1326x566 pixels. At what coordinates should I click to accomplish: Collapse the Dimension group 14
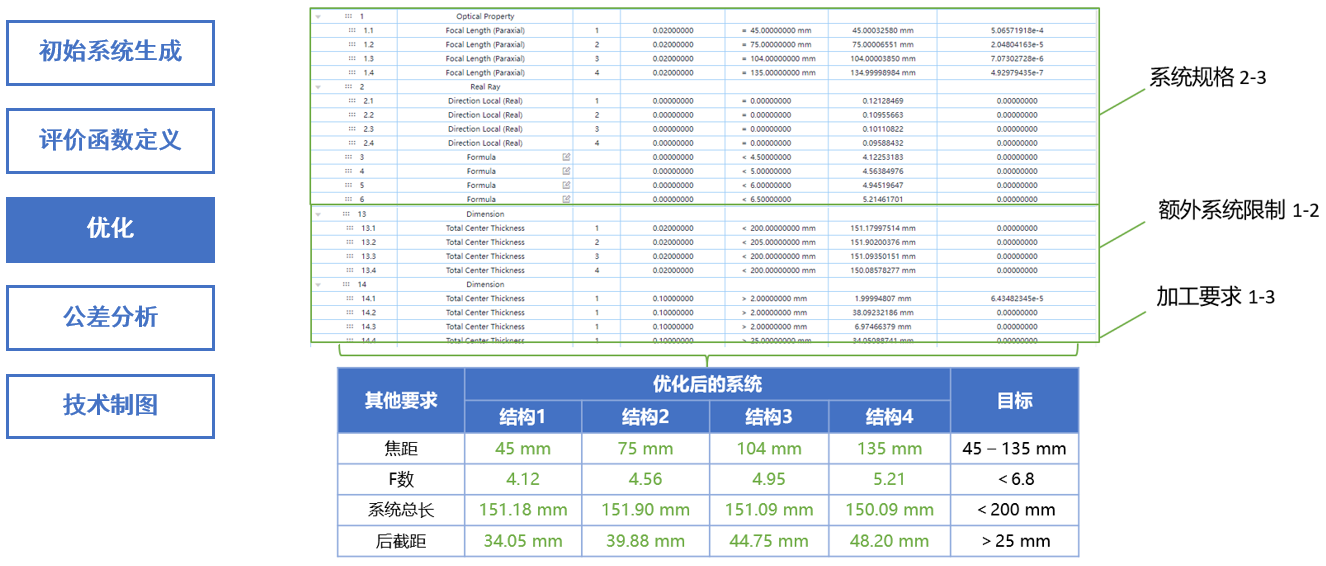pyautogui.click(x=318, y=284)
